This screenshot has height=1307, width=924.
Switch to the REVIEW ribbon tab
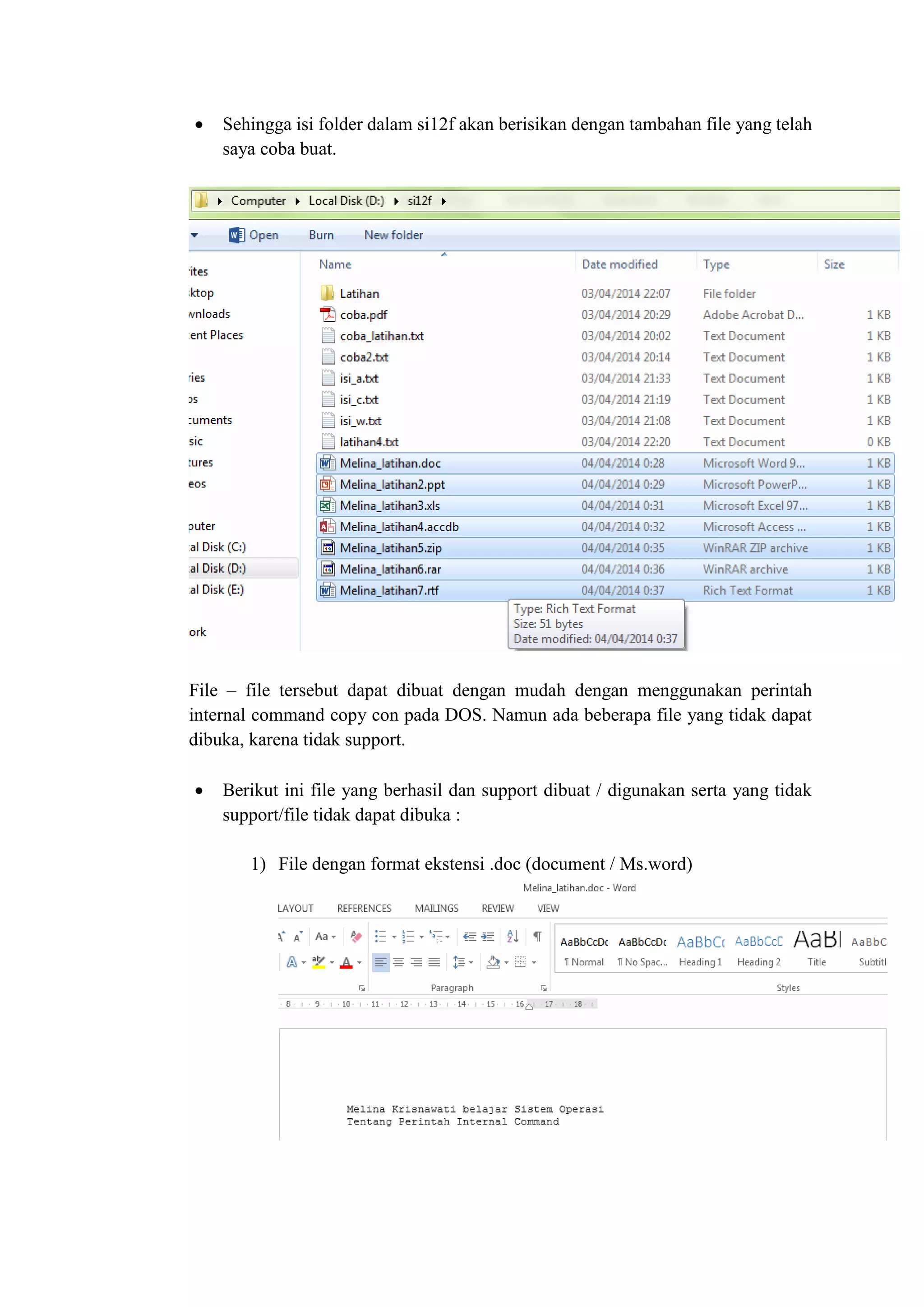point(498,908)
